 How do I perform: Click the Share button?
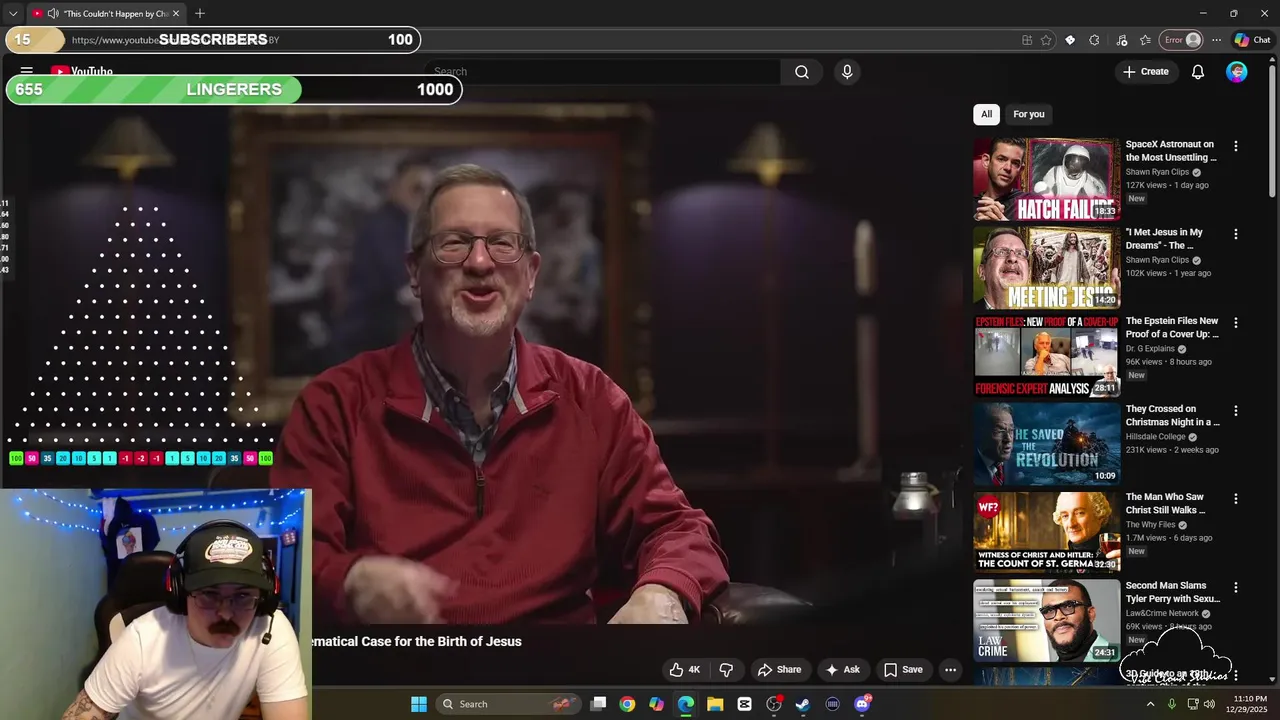click(x=779, y=670)
